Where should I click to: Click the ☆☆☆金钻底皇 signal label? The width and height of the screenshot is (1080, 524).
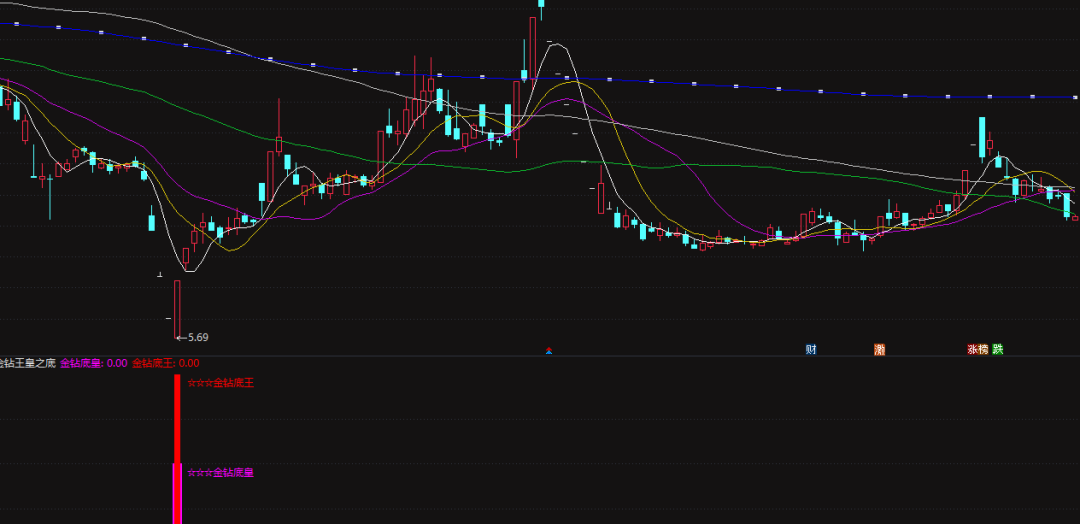[x=220, y=472]
